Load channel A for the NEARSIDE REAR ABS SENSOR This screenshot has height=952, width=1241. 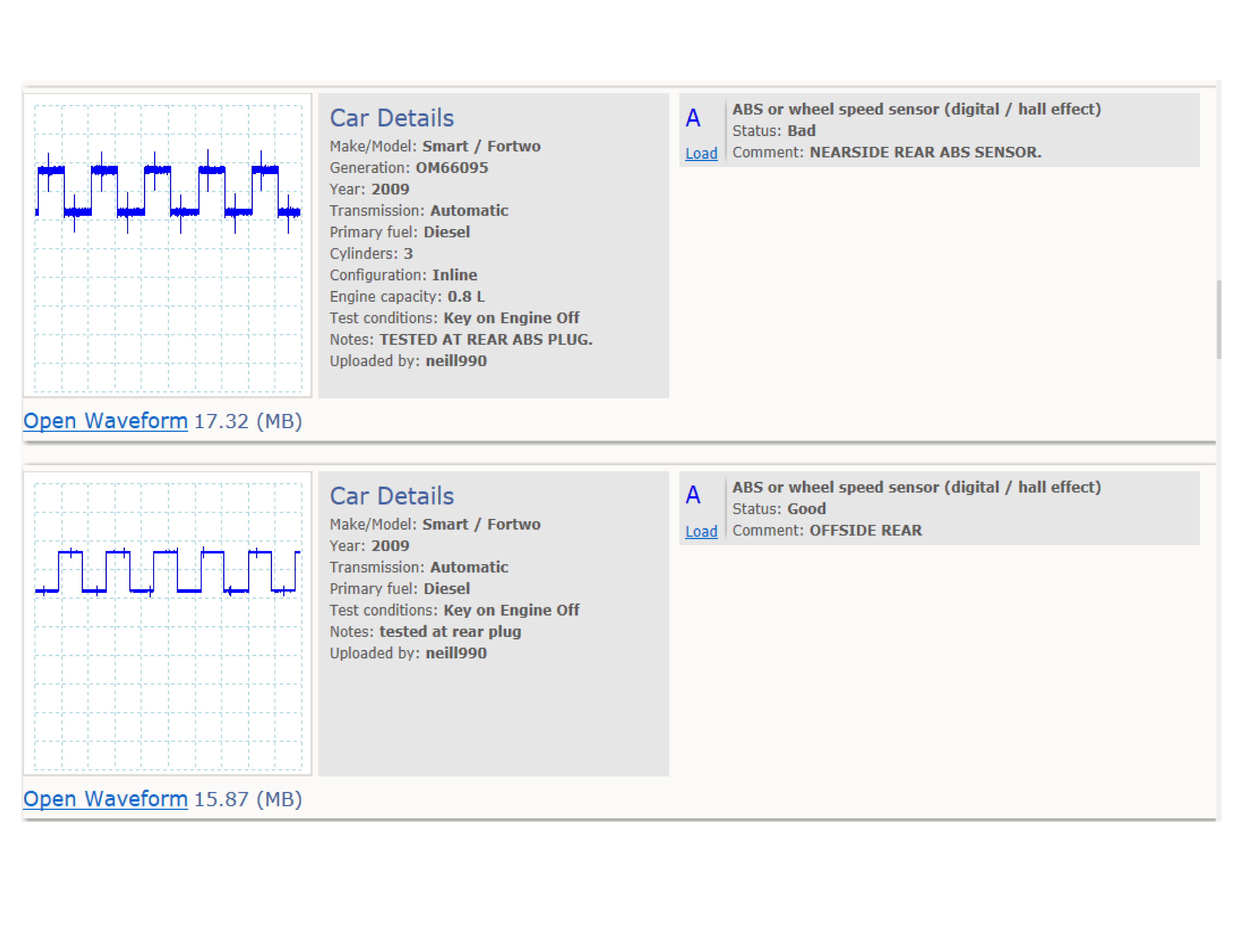[x=701, y=153]
